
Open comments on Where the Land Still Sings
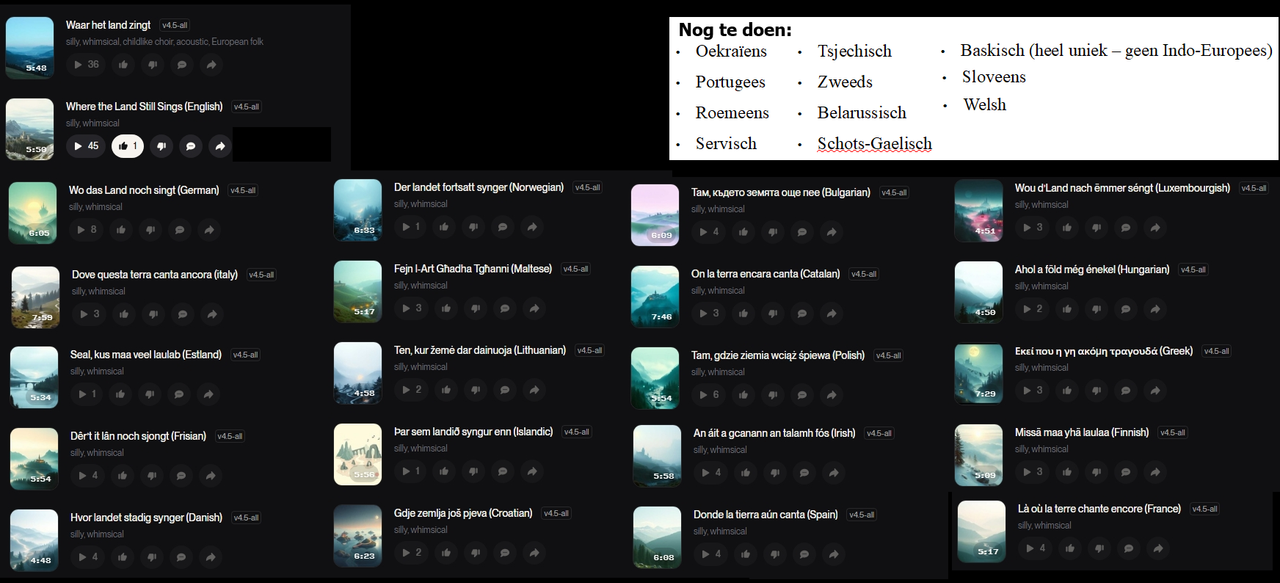pos(190,146)
